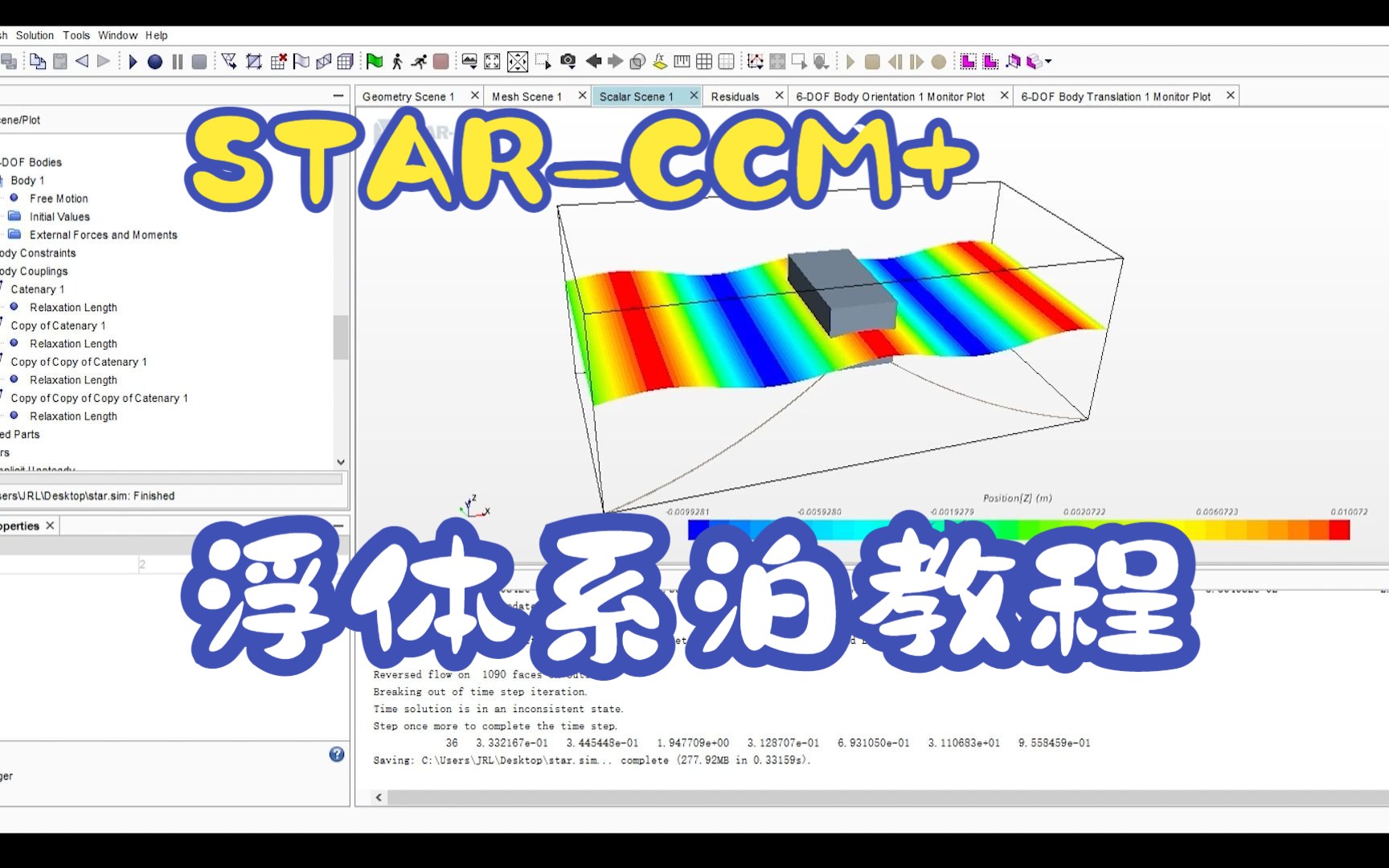
Task: Open the Tools menu
Action: [x=76, y=35]
